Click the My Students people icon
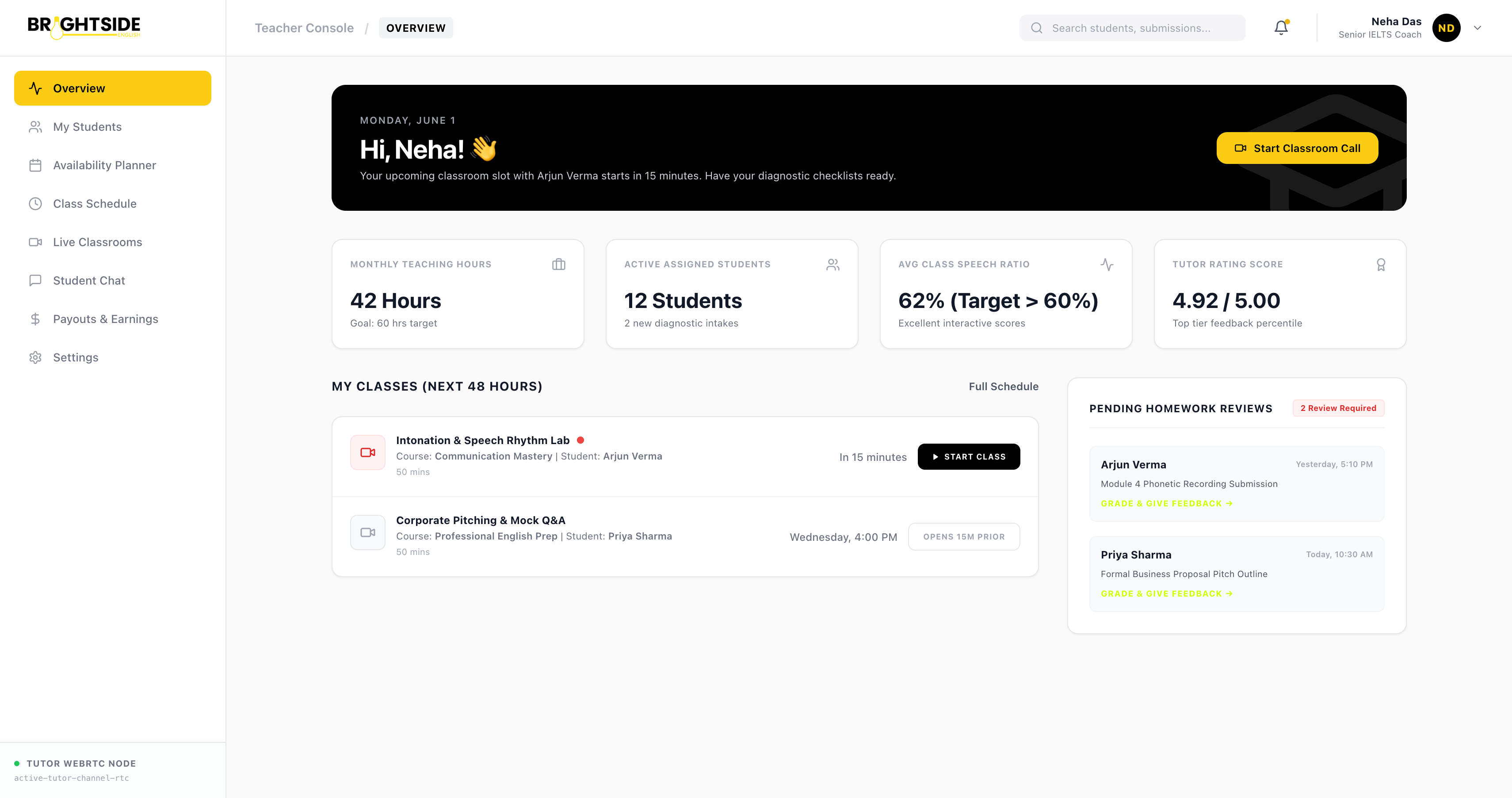 (35, 127)
